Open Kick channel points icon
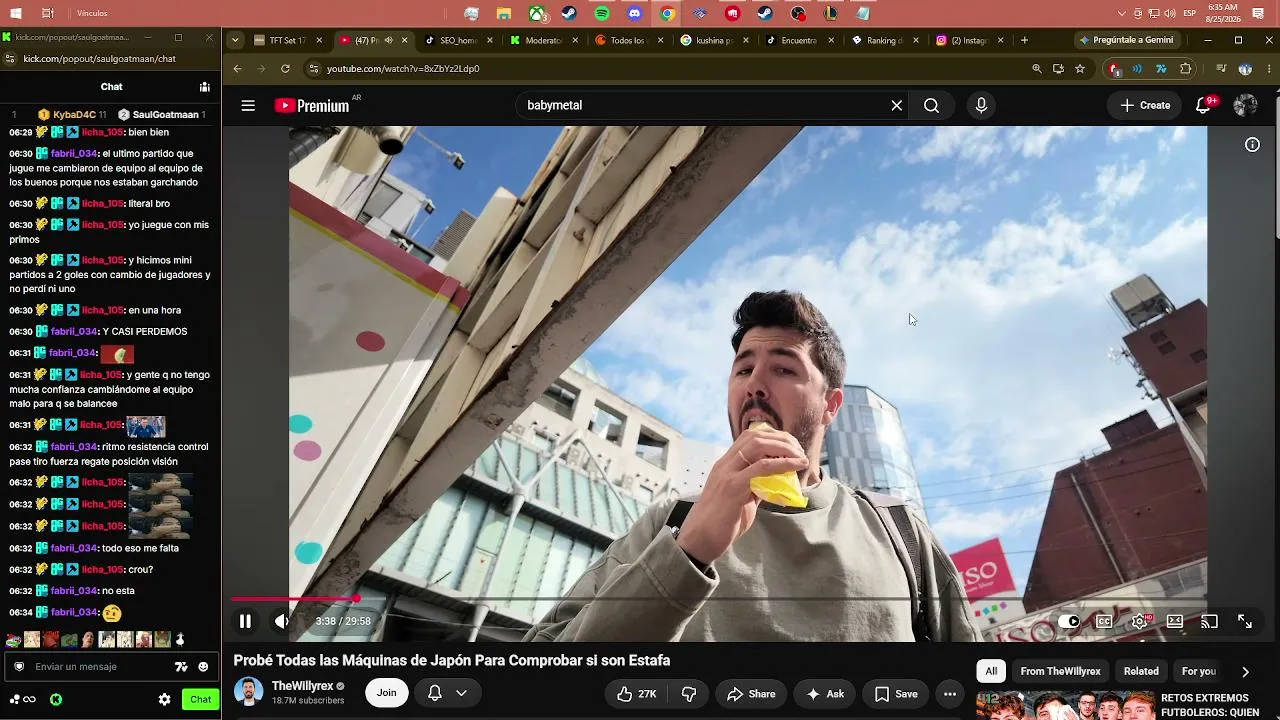 pos(56,700)
